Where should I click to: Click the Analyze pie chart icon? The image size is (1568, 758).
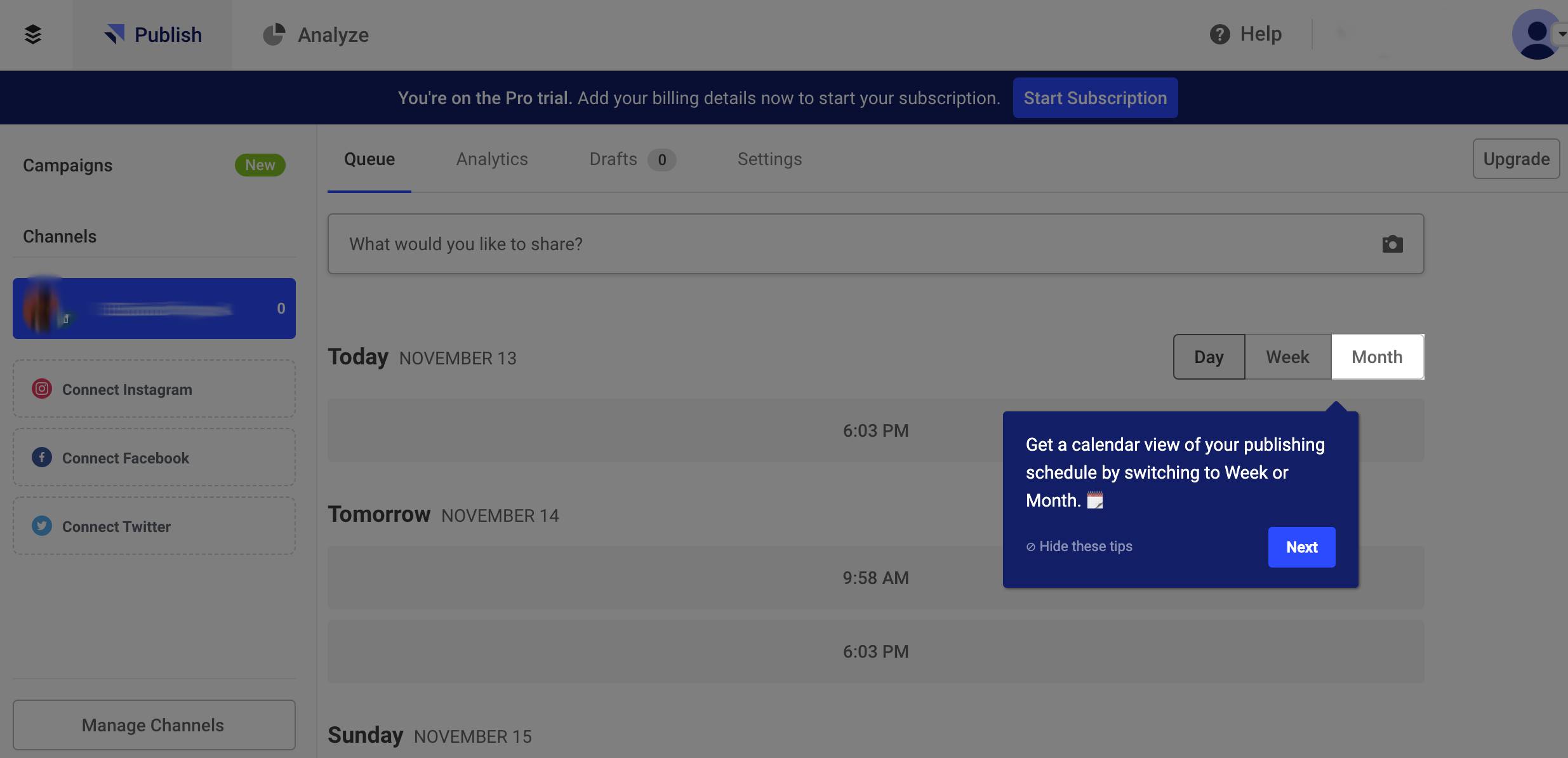click(x=274, y=34)
